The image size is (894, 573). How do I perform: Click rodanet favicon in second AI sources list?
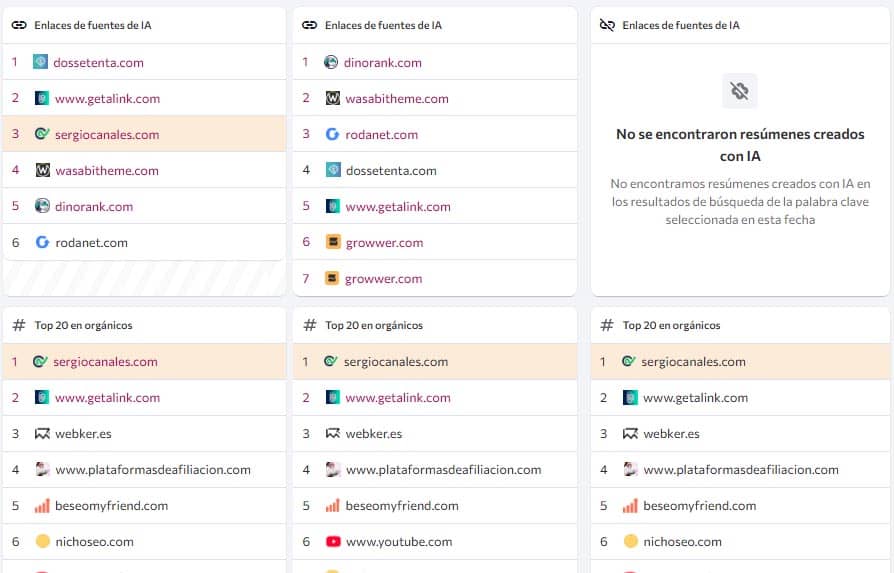[x=332, y=134]
